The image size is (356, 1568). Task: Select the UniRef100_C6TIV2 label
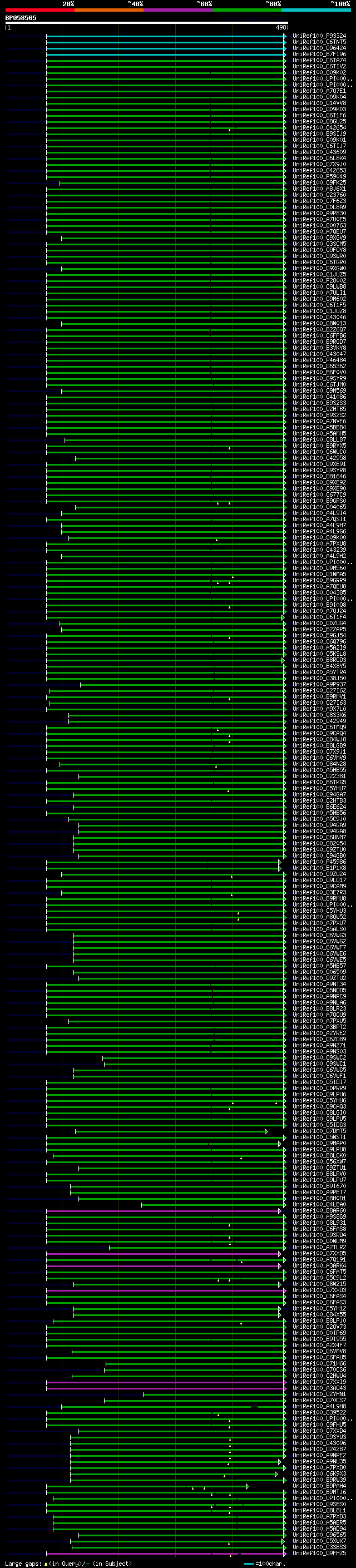pyautogui.click(x=319, y=66)
